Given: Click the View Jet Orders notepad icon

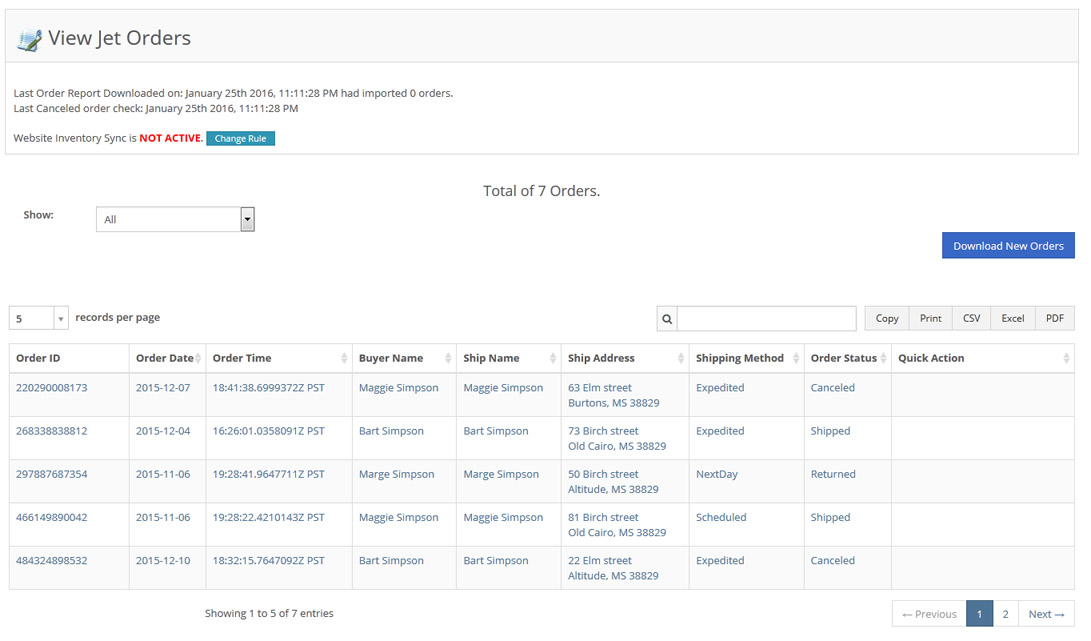Looking at the screenshot, I should click(29, 40).
